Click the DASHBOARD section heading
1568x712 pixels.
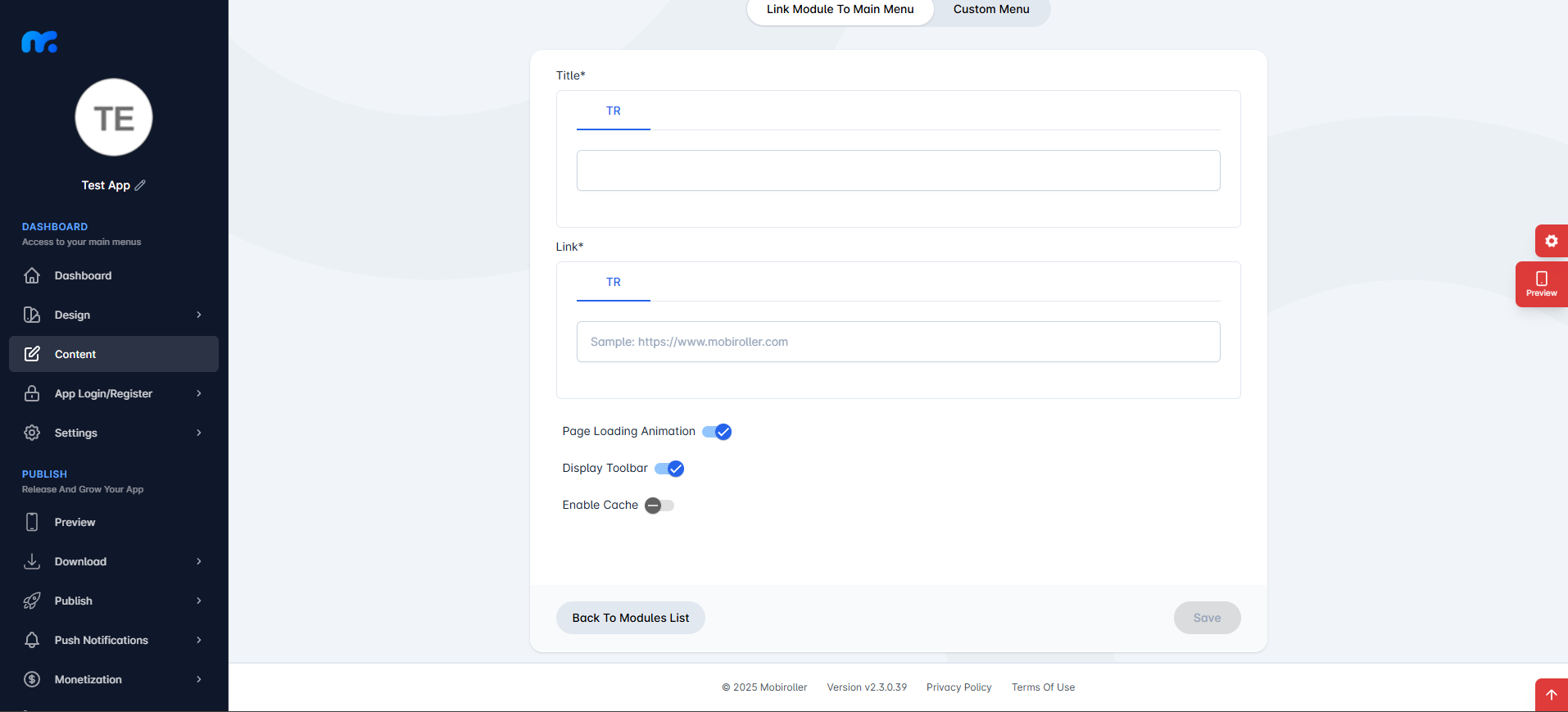point(55,227)
